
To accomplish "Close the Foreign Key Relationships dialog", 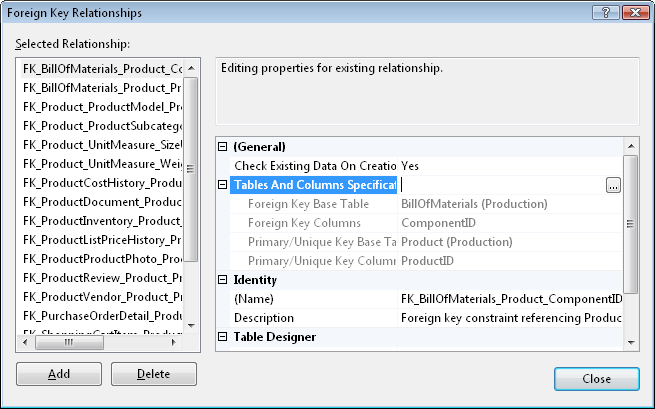I will [x=597, y=379].
